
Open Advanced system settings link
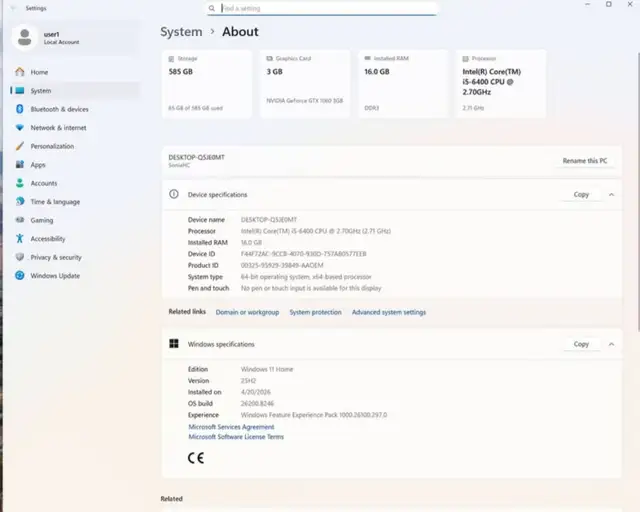(389, 312)
